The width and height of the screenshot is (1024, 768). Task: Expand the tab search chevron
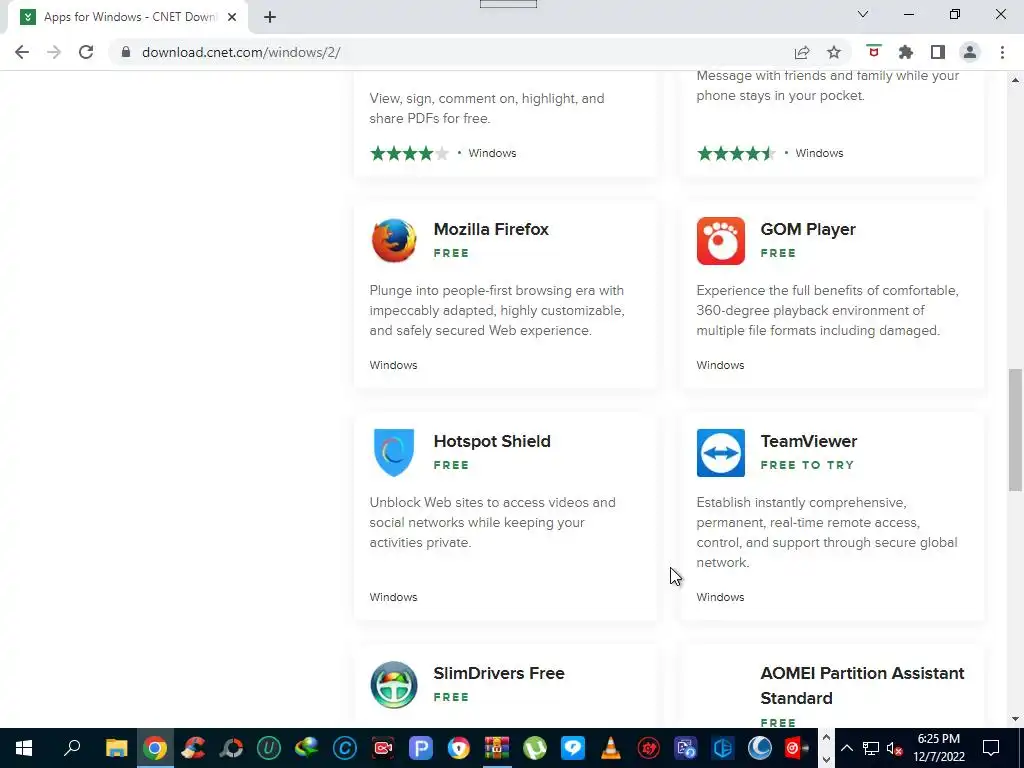coord(863,14)
